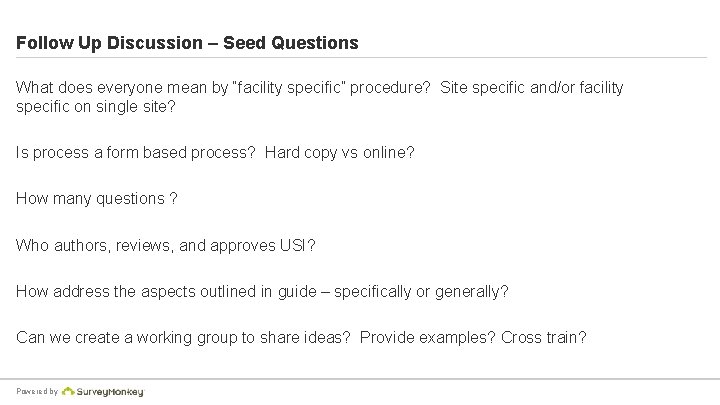Click the divider line under the title
Image resolution: width=720 pixels, height=405 pixels.
(360, 57)
